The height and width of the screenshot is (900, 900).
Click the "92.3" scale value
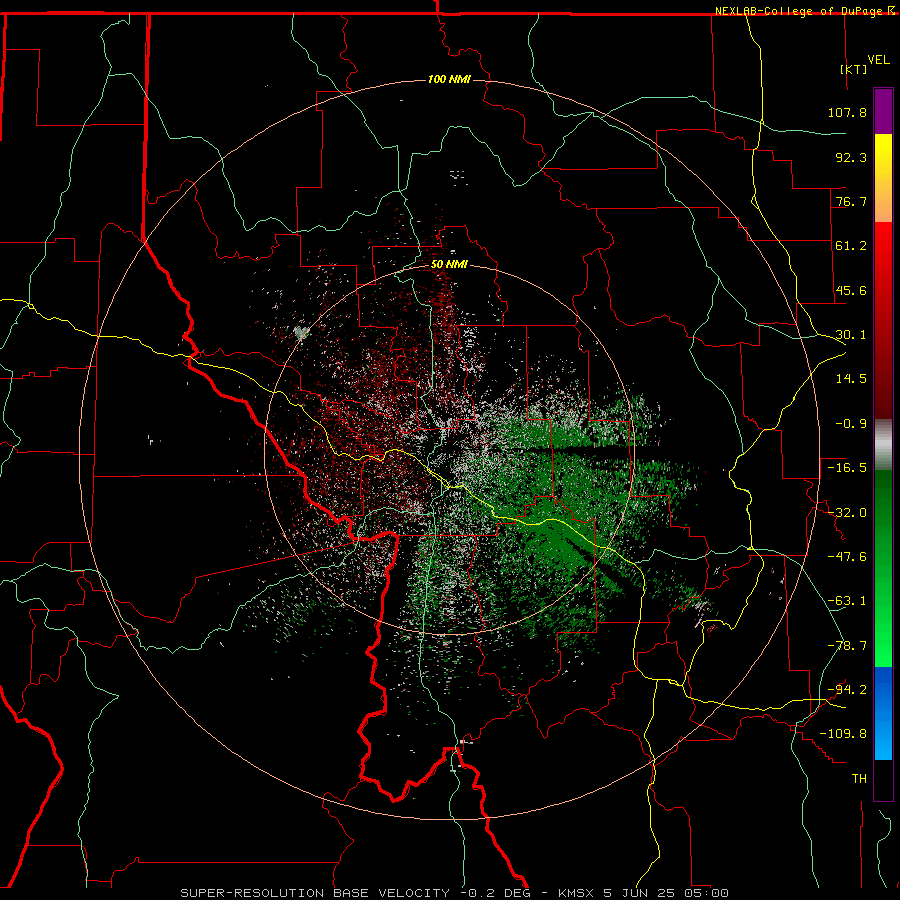tap(851, 157)
